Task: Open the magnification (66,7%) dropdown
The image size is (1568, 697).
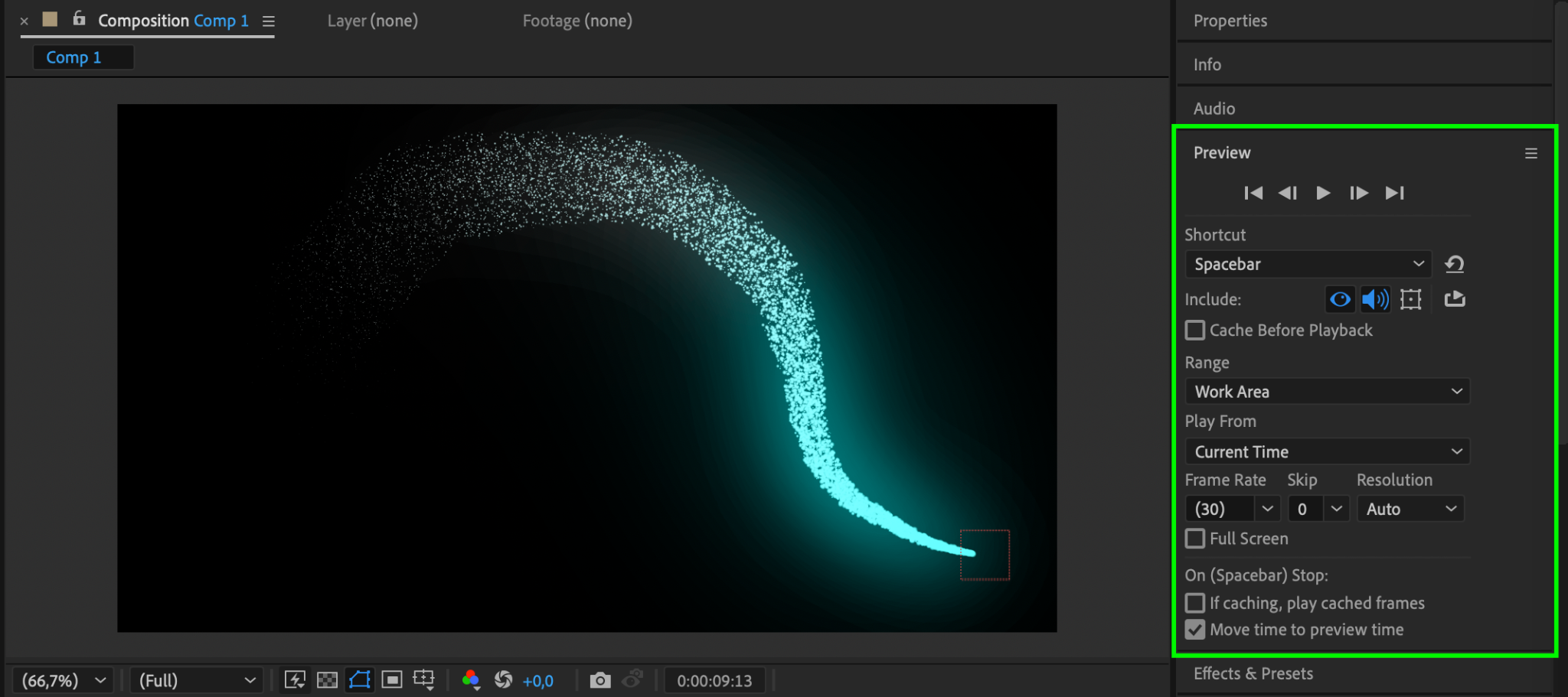Action: [63, 680]
